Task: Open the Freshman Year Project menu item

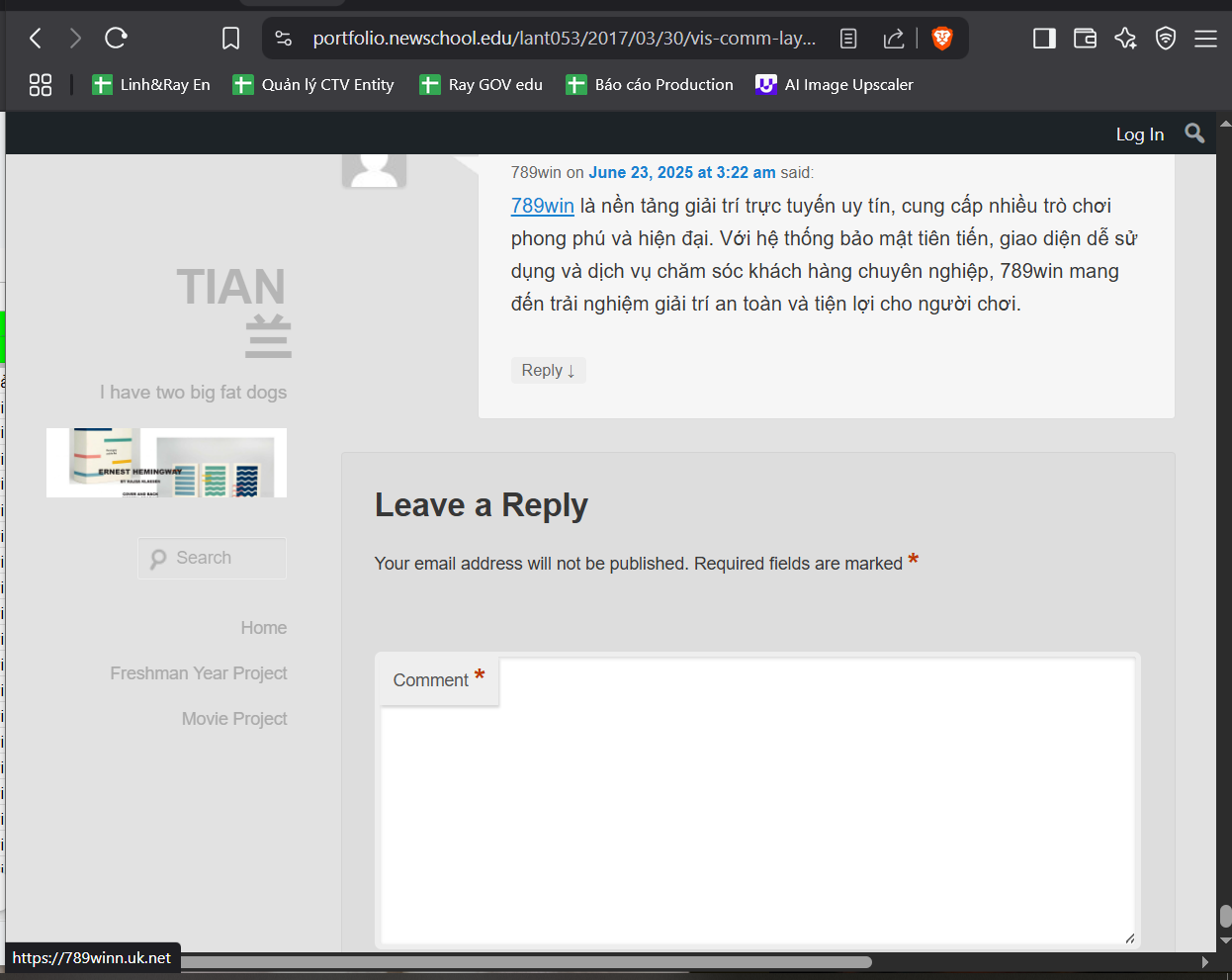Action: [199, 673]
